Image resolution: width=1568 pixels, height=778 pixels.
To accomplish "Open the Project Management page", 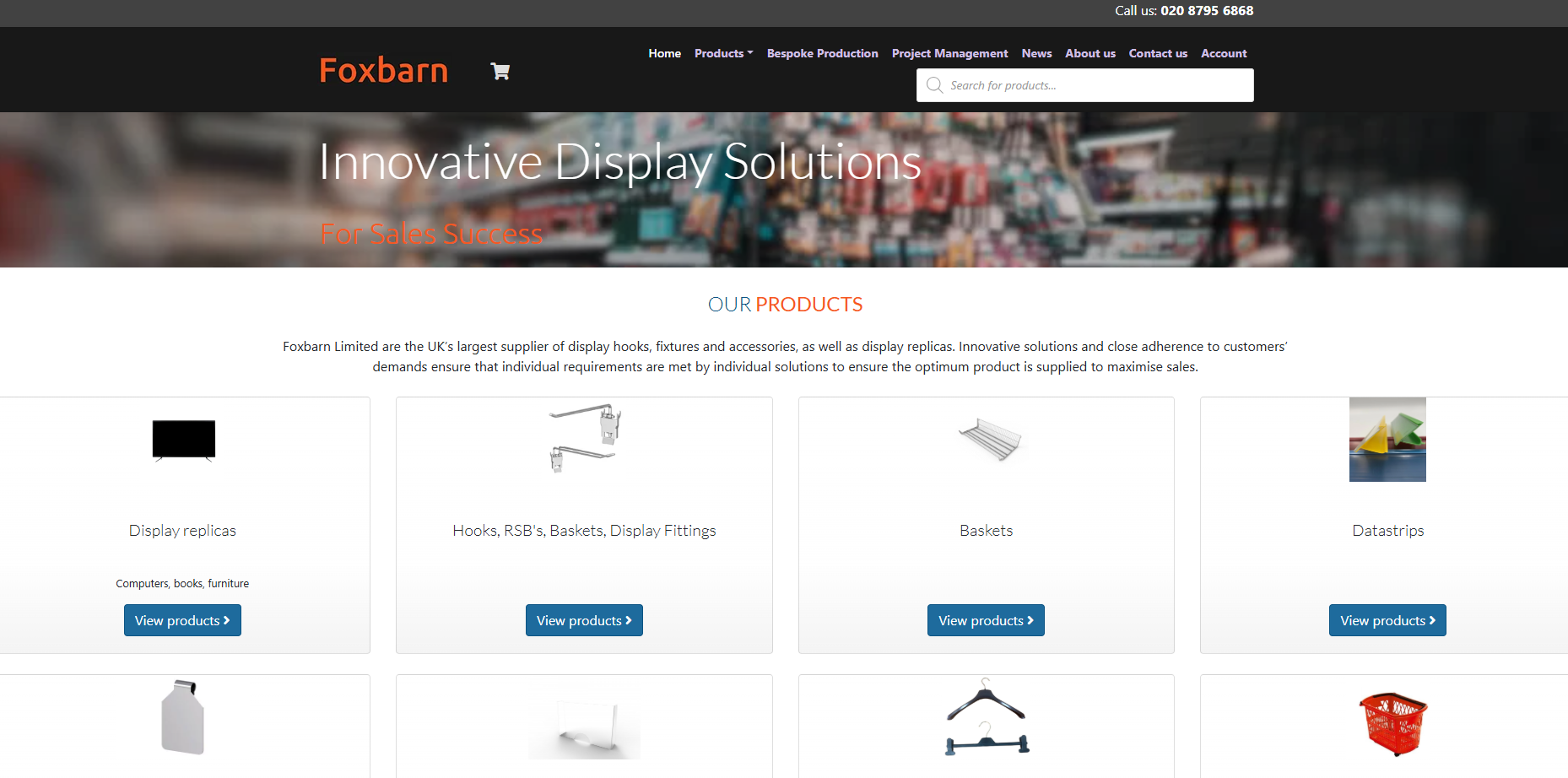I will [x=949, y=53].
